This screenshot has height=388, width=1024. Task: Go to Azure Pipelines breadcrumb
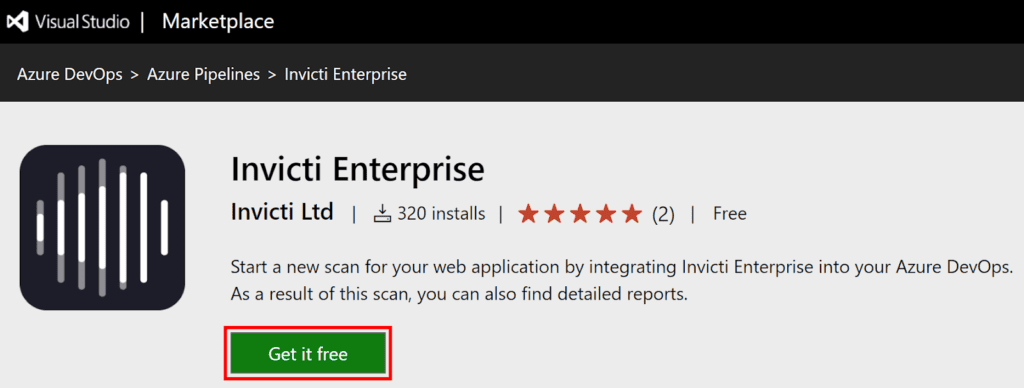point(203,74)
